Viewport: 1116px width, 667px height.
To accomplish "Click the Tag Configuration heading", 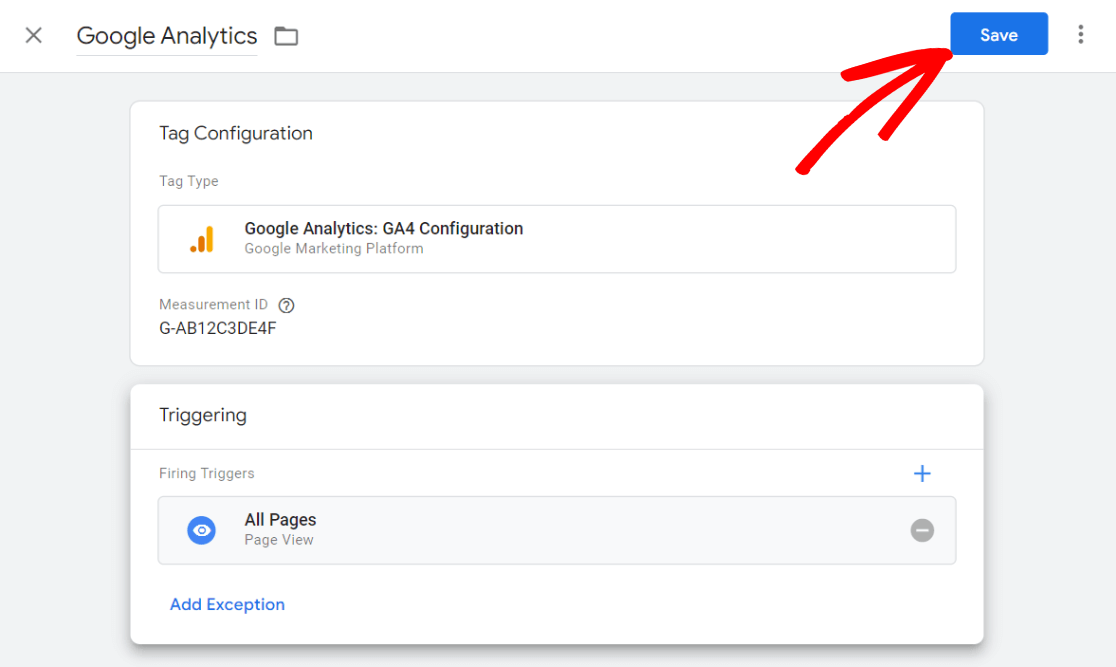I will (x=236, y=133).
